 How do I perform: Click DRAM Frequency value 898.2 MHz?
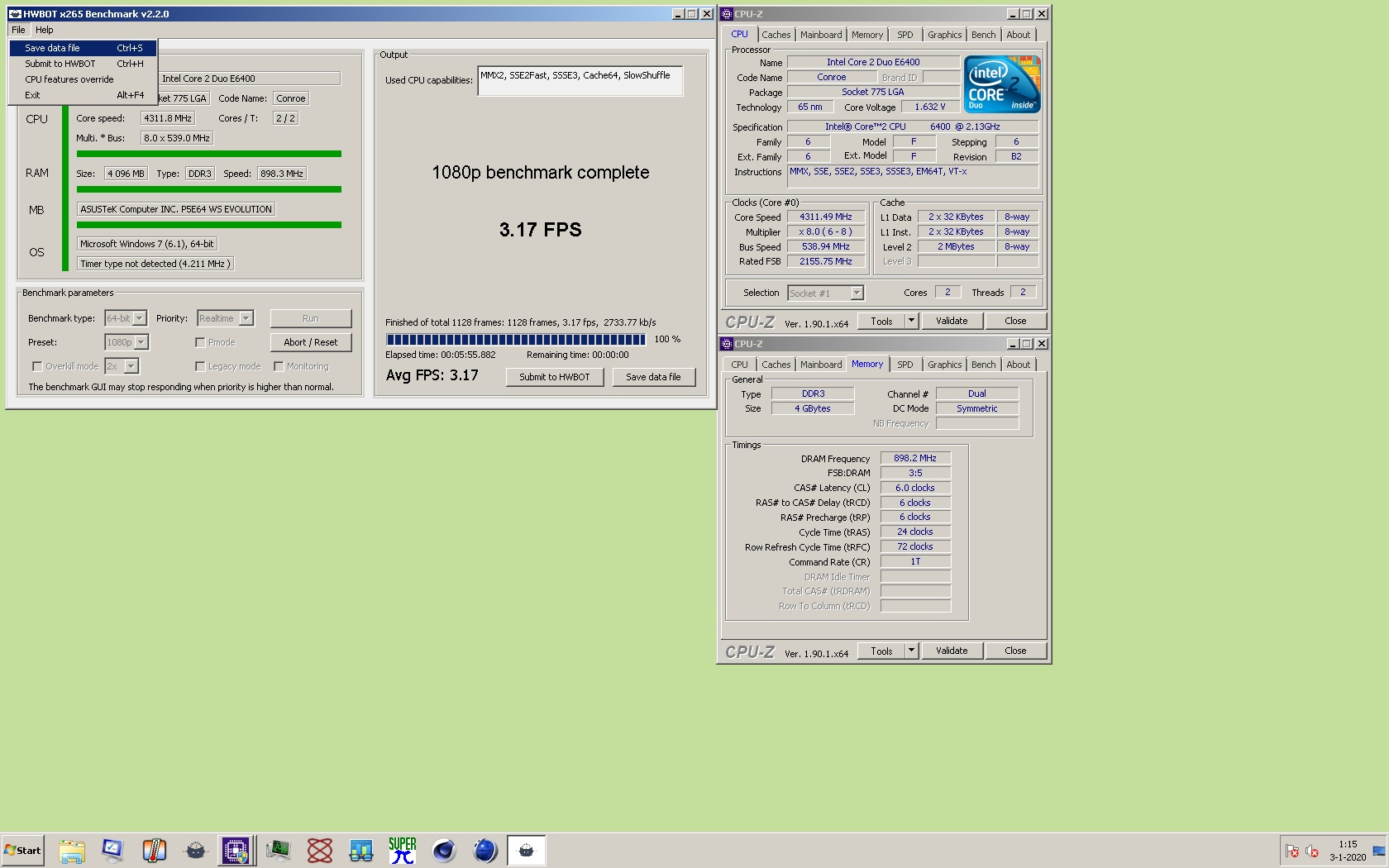tap(915, 458)
